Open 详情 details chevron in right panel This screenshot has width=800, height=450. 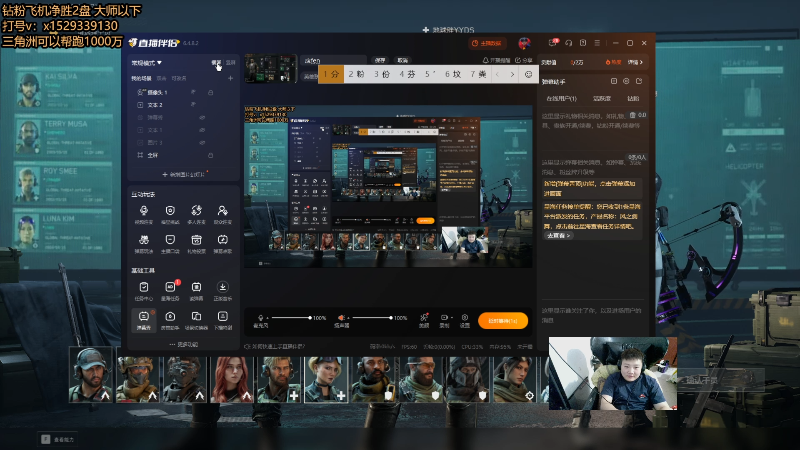click(x=635, y=62)
